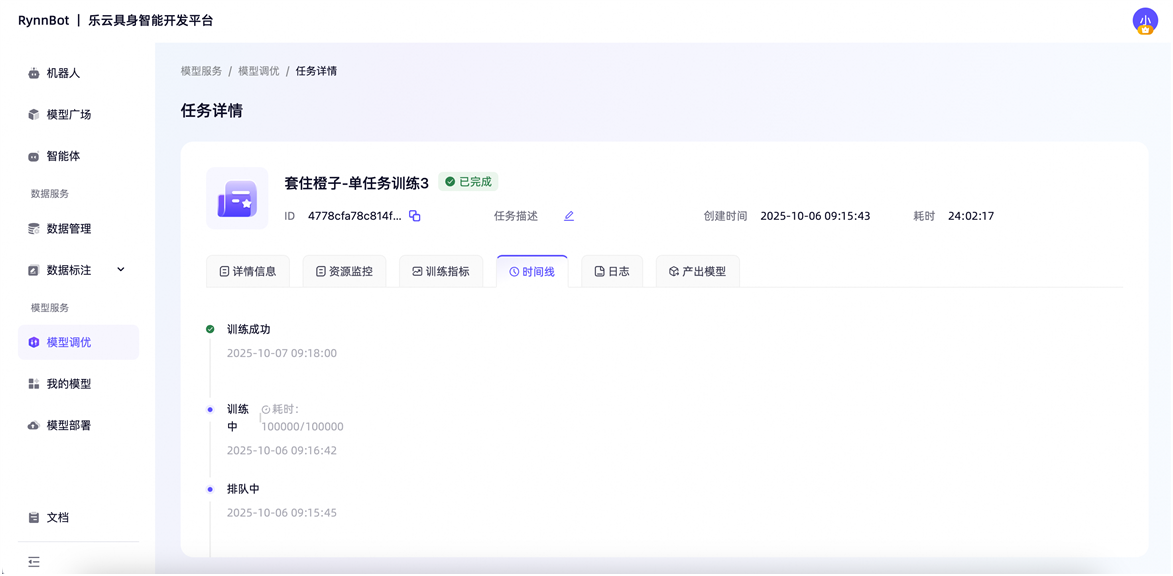This screenshot has width=1173, height=576.
Task: Click the timestamp 2025-10-06 09:16:42
Action: [x=282, y=451]
